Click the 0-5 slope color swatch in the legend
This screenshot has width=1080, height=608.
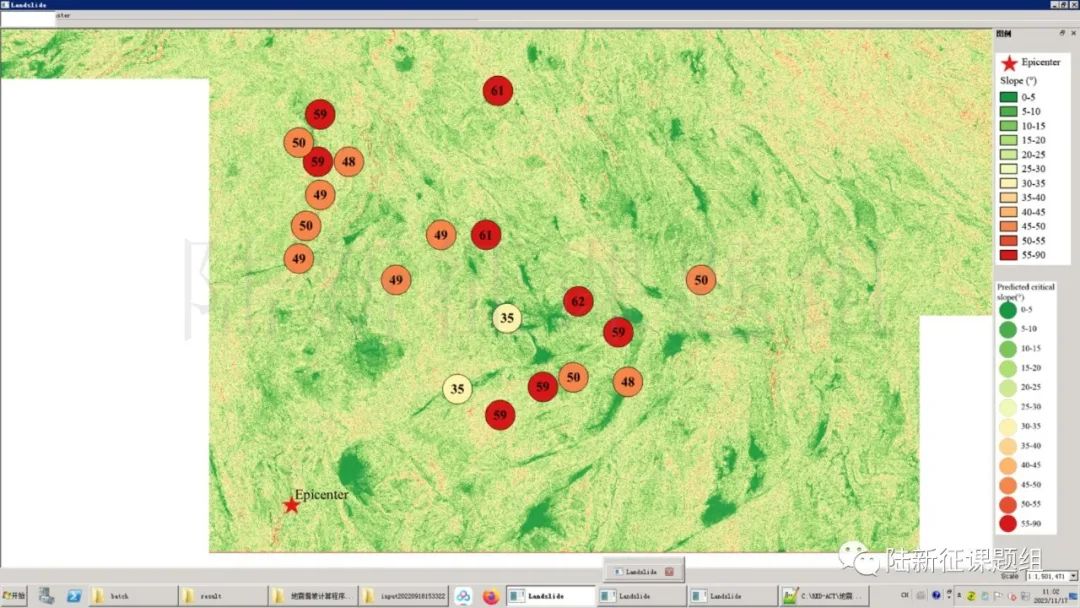tap(1008, 97)
